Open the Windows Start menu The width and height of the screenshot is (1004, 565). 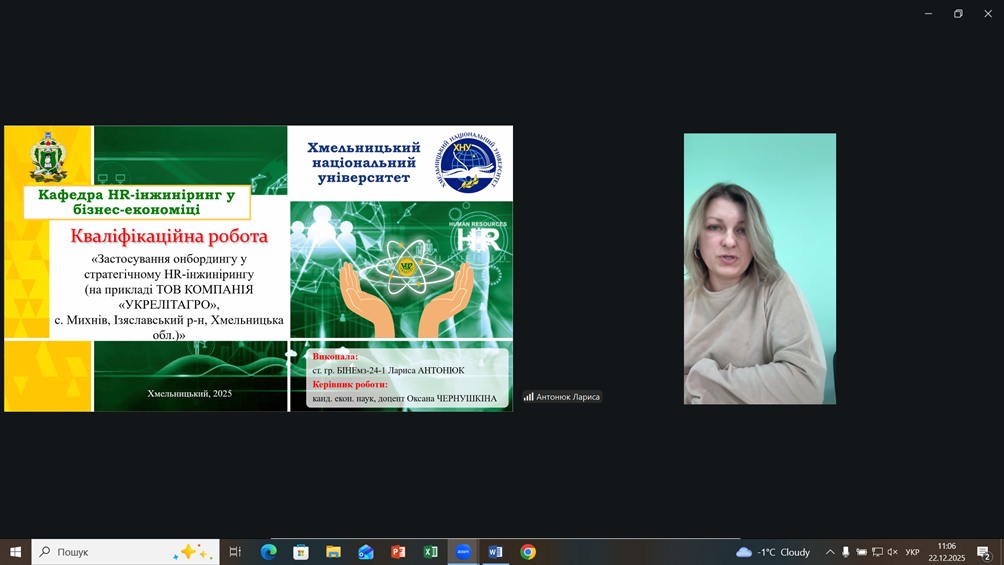pos(15,552)
